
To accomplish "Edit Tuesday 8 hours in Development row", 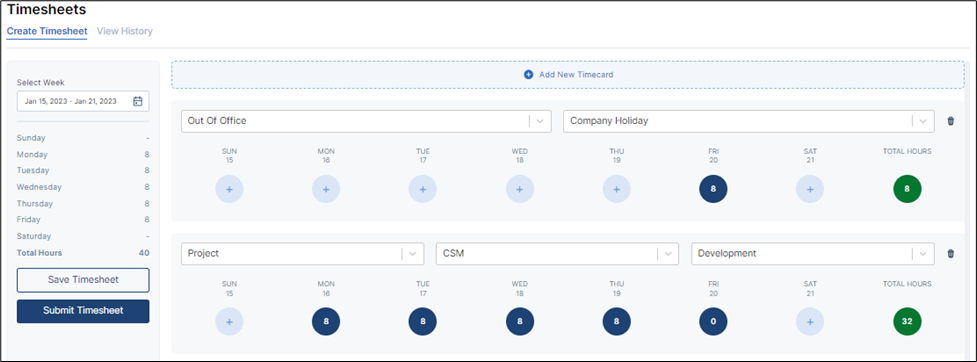I will click(422, 322).
